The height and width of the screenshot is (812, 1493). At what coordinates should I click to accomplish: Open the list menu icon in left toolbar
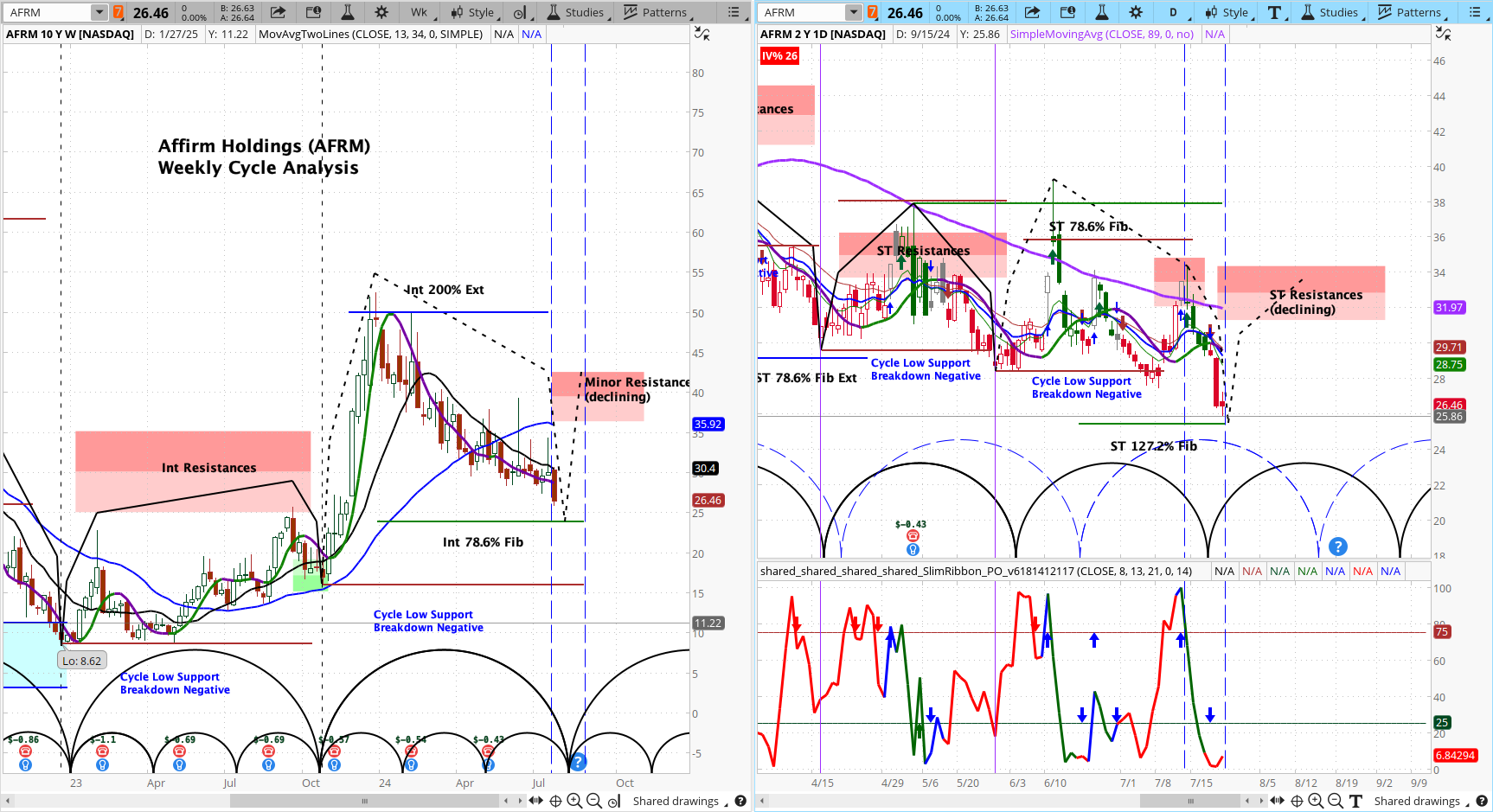[x=734, y=12]
